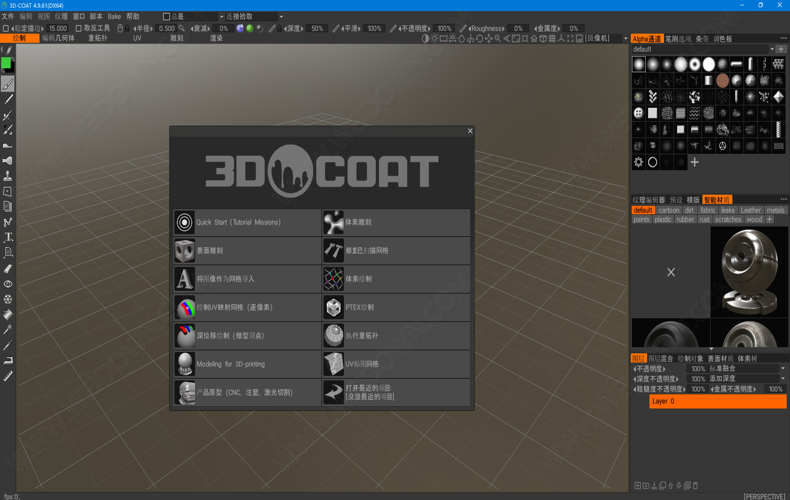Viewport: 790px width, 500px height.
Task: Click the home view icon in view toolbar
Action: [534, 38]
